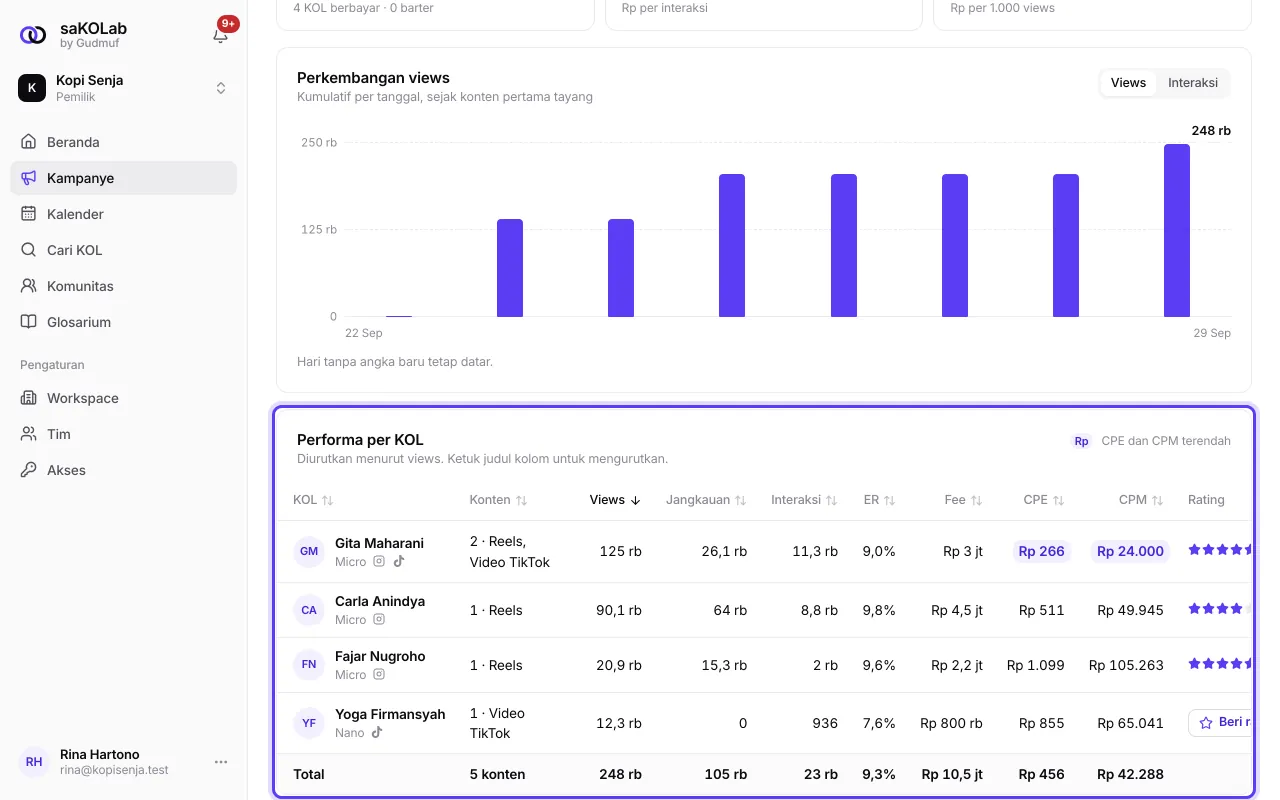The width and height of the screenshot is (1280, 800).
Task: Click the TikTok icon under Gita Maharani
Action: 399,562
